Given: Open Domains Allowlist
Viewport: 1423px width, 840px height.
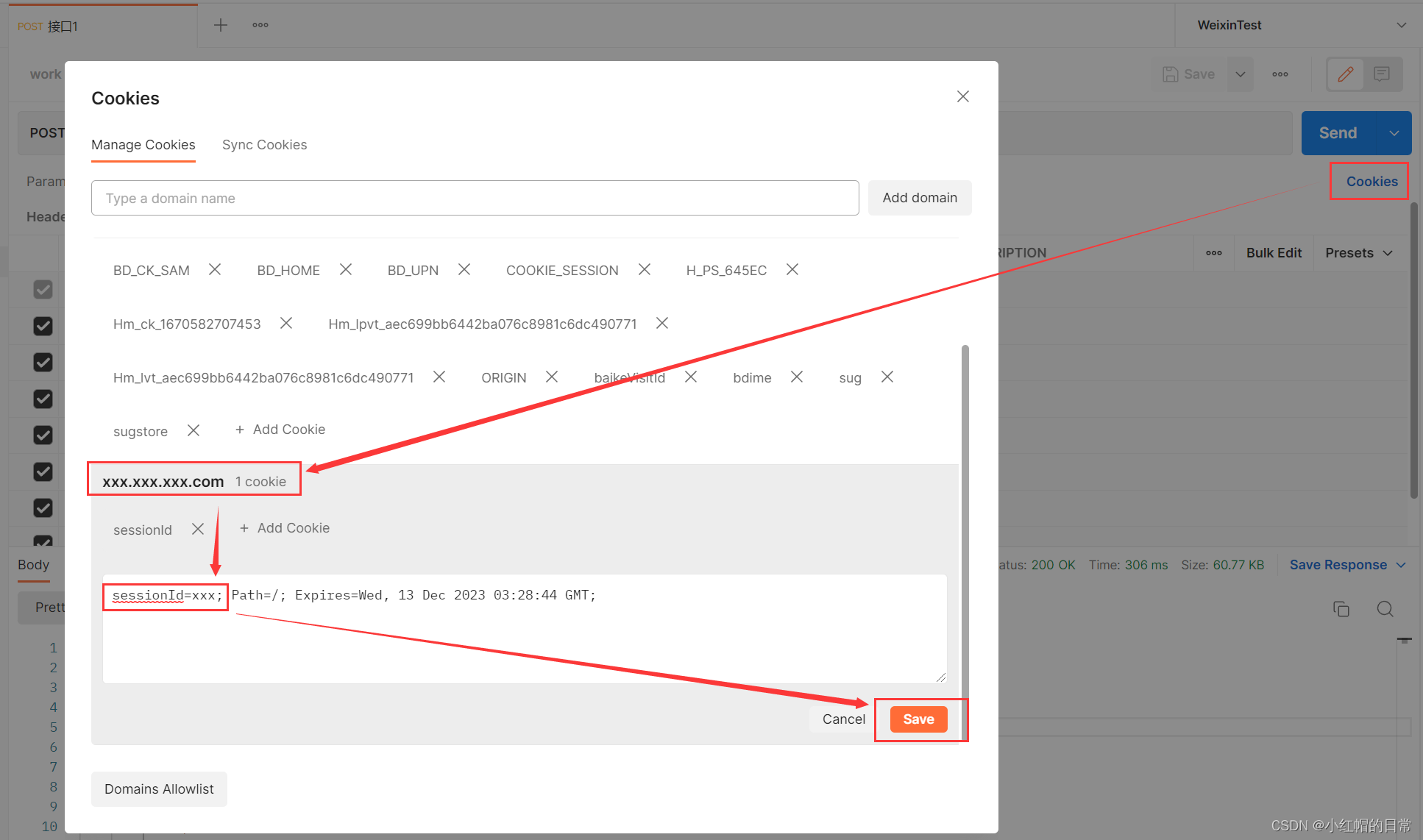Looking at the screenshot, I should [159, 789].
